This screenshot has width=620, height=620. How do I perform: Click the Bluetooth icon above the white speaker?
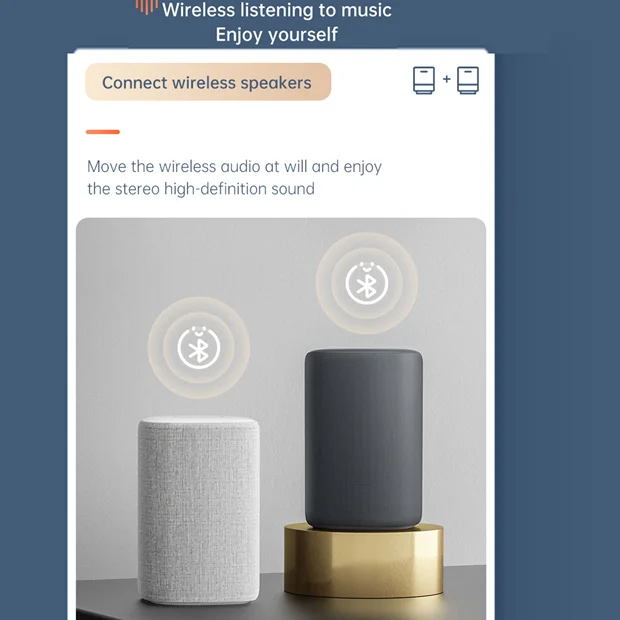[199, 348]
